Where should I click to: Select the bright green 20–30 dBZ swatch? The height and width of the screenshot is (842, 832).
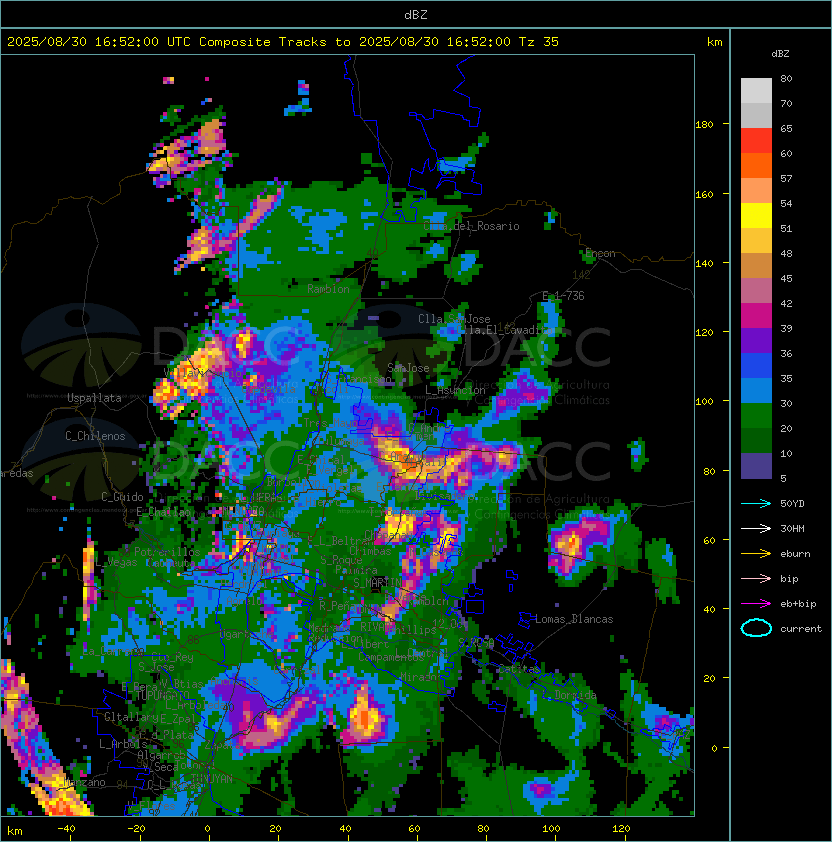point(756,416)
